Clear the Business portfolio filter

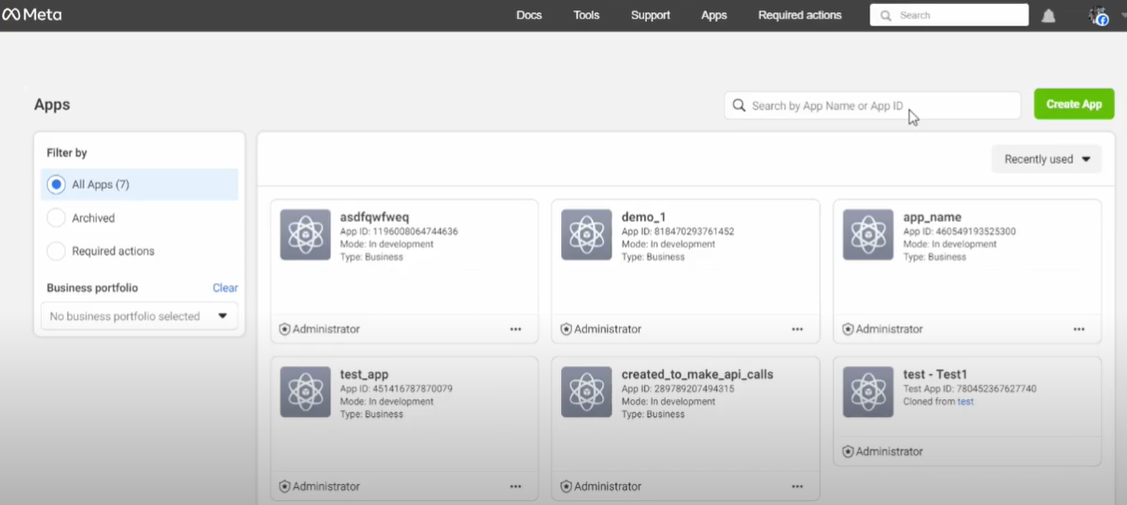(x=225, y=287)
